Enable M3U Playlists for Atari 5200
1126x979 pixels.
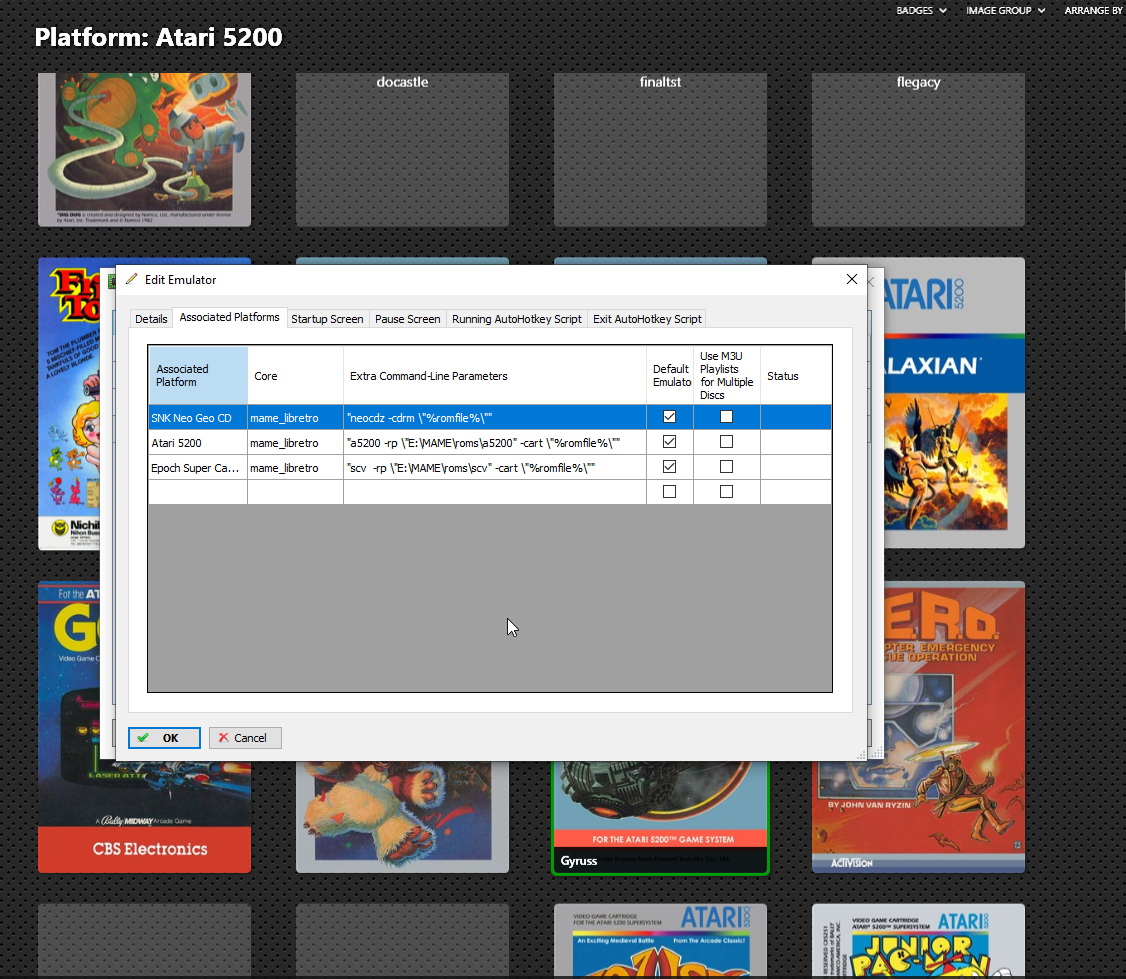coord(727,442)
